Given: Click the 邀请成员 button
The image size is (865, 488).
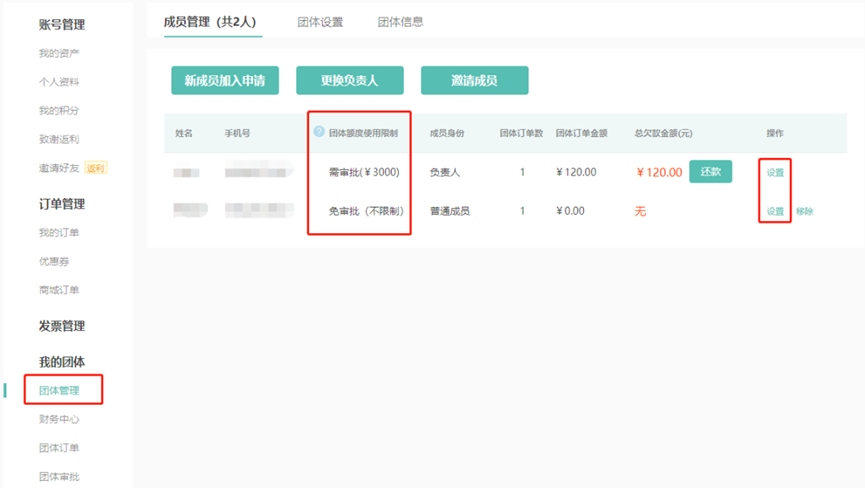Looking at the screenshot, I should (474, 80).
